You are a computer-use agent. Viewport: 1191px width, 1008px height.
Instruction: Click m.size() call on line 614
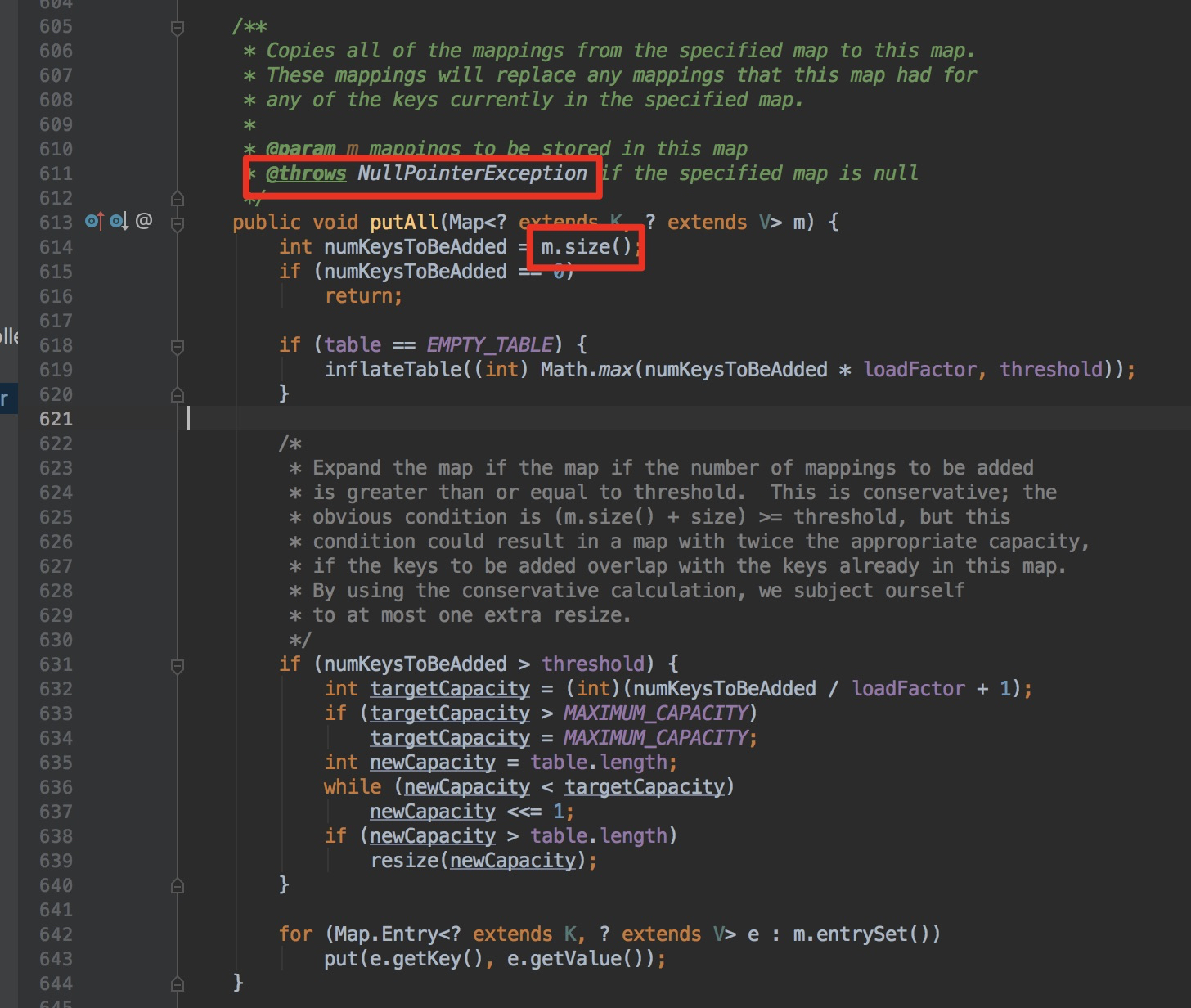587,247
